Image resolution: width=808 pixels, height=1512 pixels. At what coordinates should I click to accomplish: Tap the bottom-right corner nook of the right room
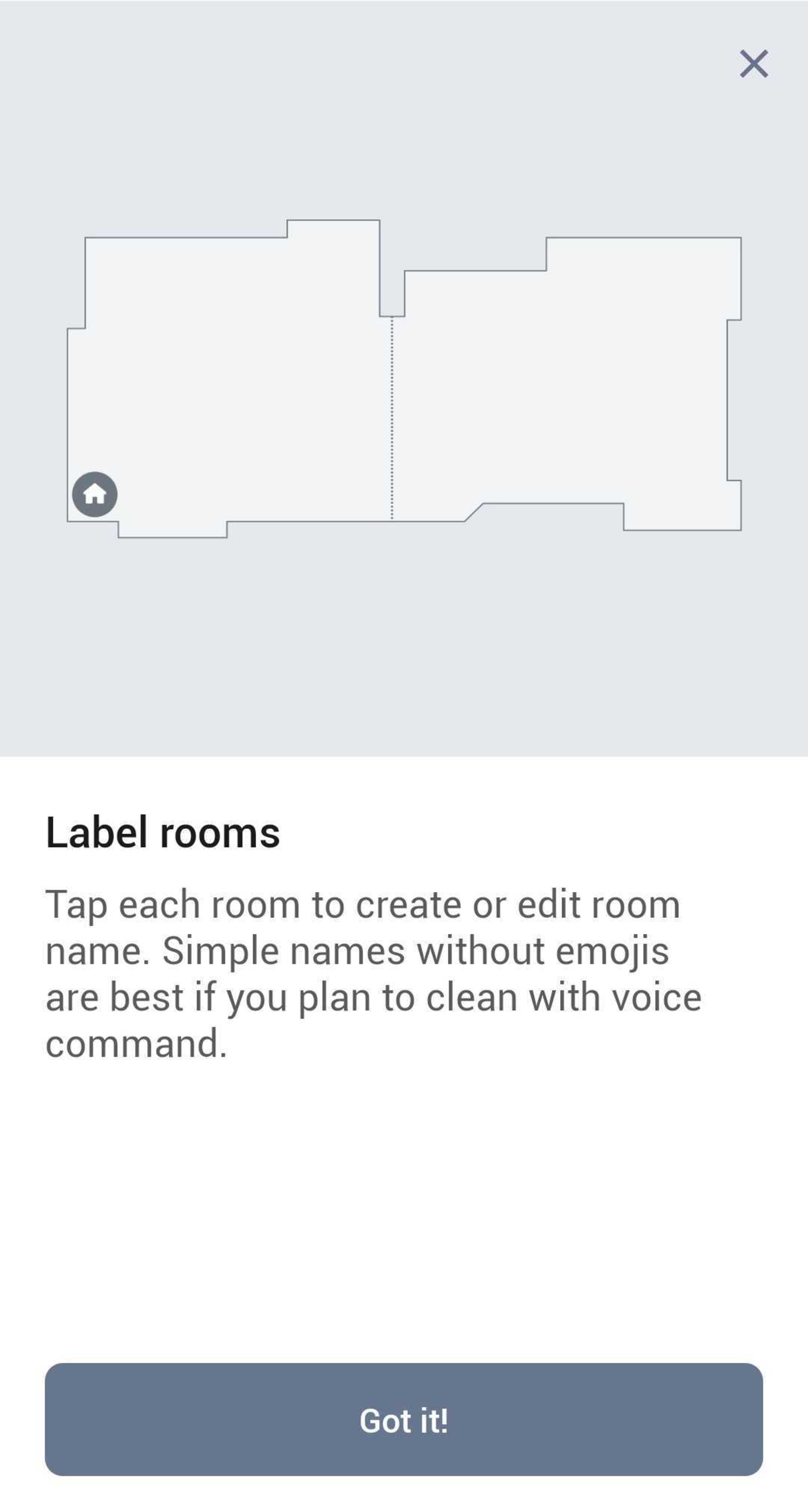tap(682, 516)
